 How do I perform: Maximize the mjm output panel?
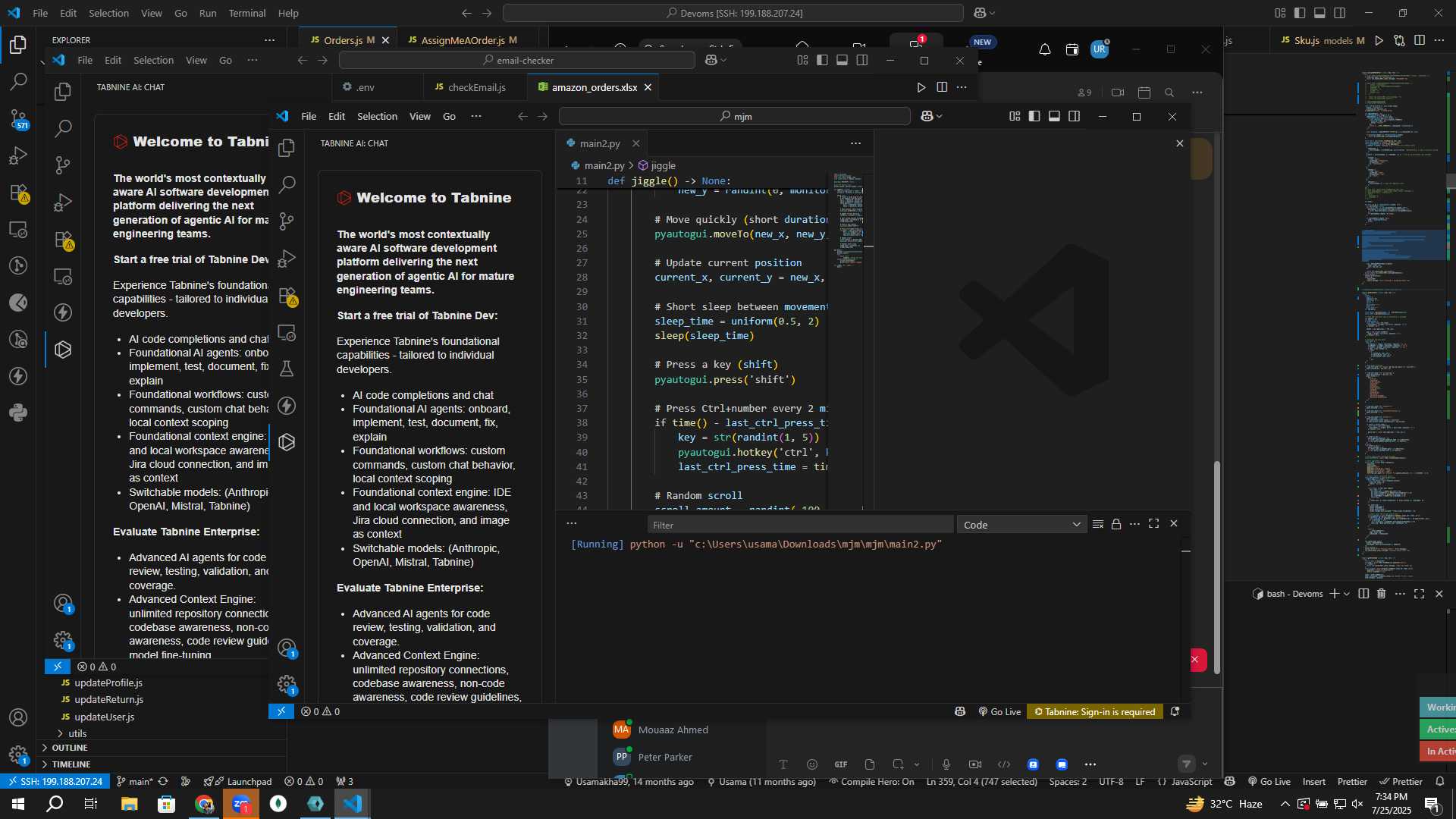(1153, 524)
